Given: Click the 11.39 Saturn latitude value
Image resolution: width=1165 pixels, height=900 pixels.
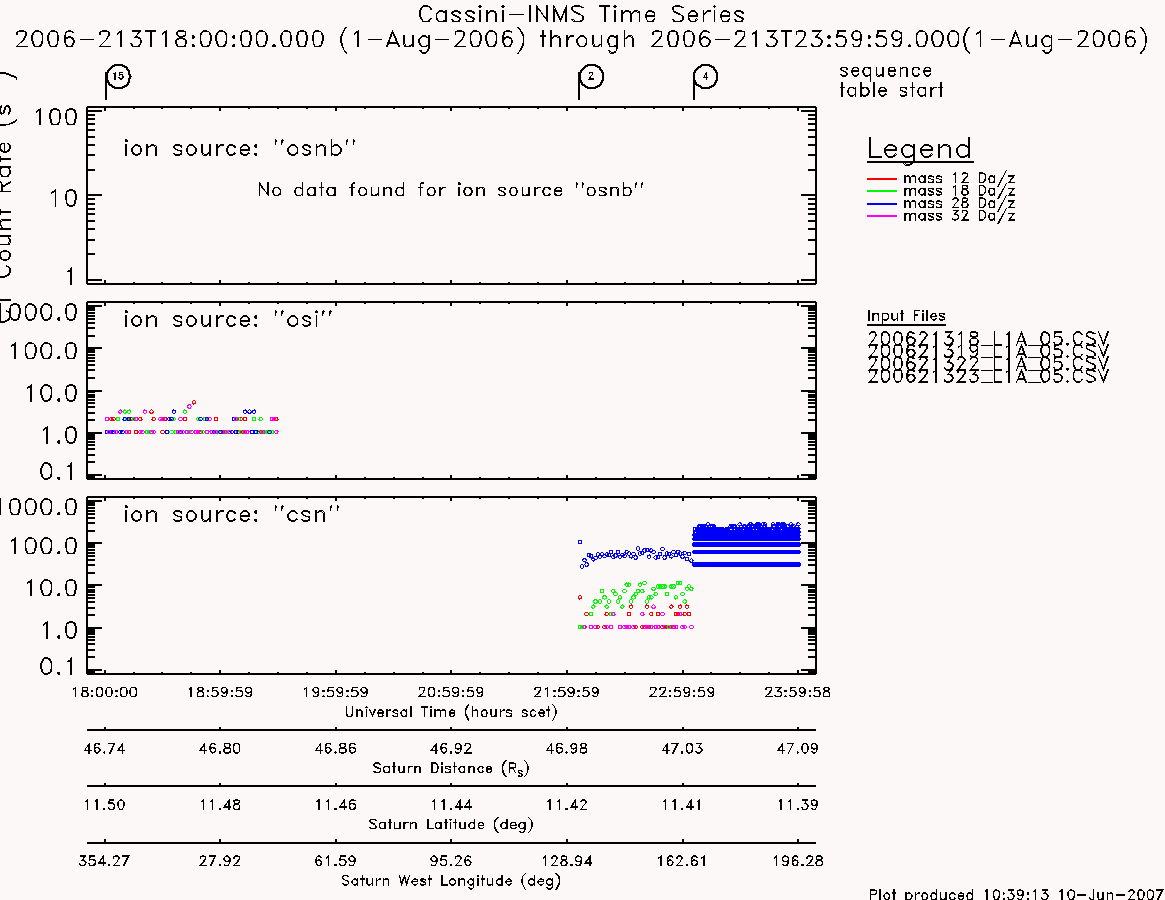Looking at the screenshot, I should coord(797,805).
